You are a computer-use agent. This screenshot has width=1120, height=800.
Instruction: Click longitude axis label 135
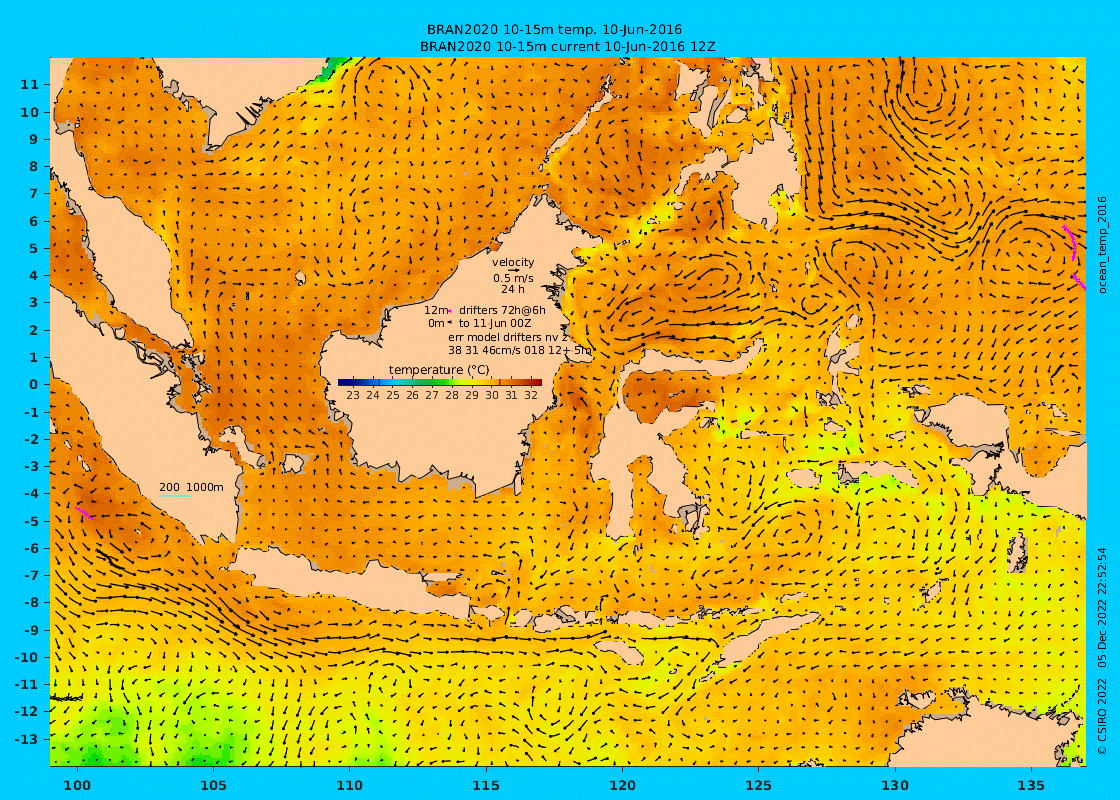(x=1031, y=785)
